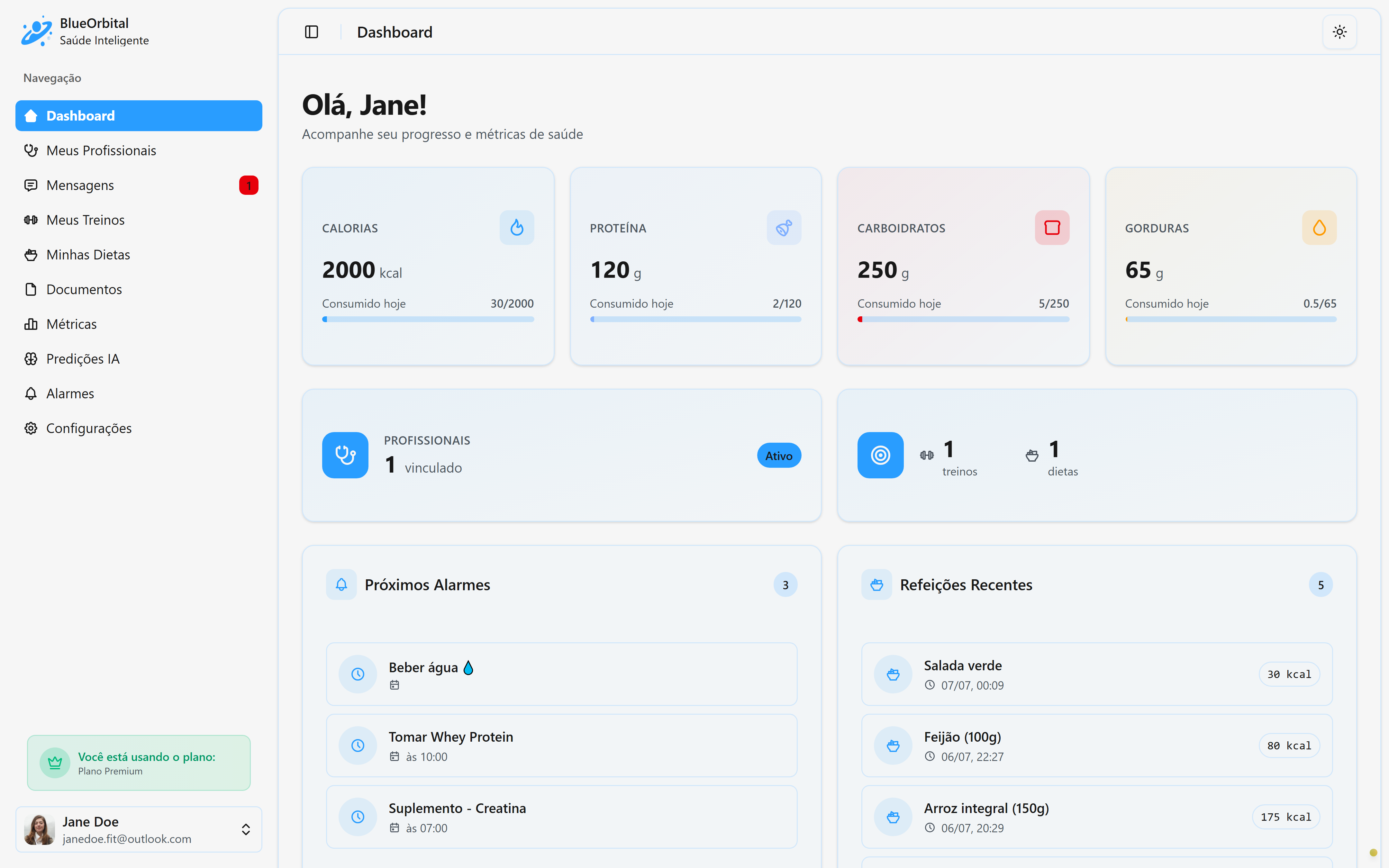The height and width of the screenshot is (868, 1389).
Task: Open Meus Profissionais in sidebar
Action: [139, 150]
